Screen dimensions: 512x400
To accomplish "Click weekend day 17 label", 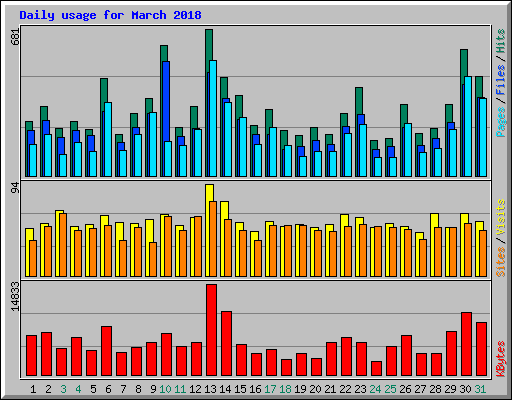I will coord(270,389).
